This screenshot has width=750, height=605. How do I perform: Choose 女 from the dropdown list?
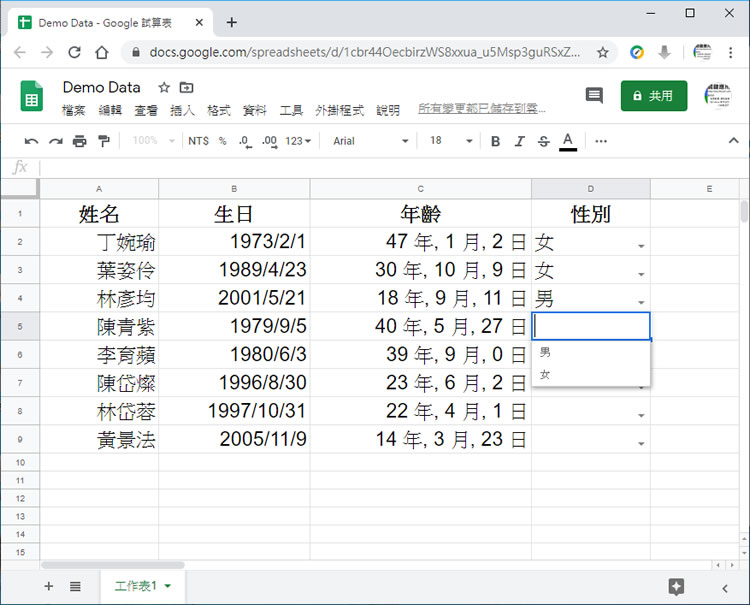pyautogui.click(x=545, y=374)
